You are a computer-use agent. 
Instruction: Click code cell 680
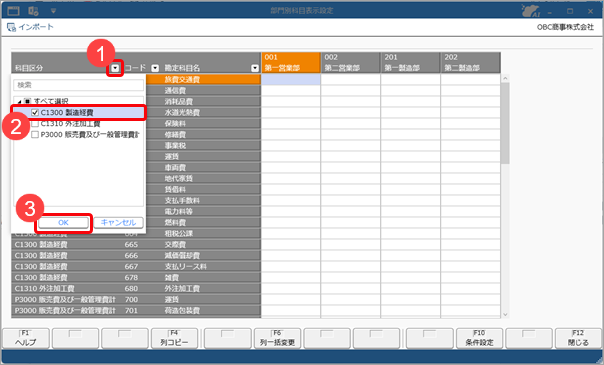131,289
